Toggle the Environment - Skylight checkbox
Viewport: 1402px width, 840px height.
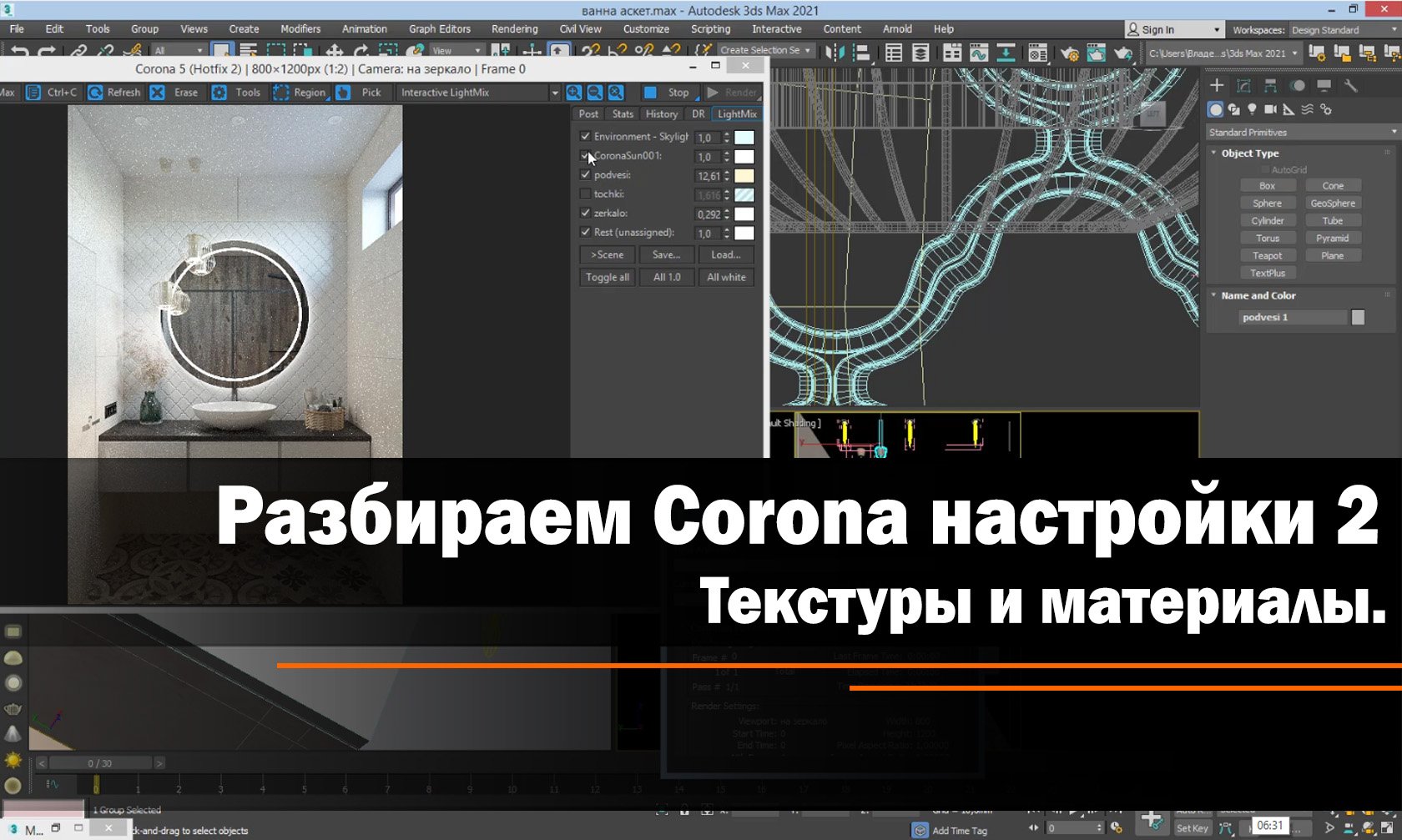tap(585, 136)
